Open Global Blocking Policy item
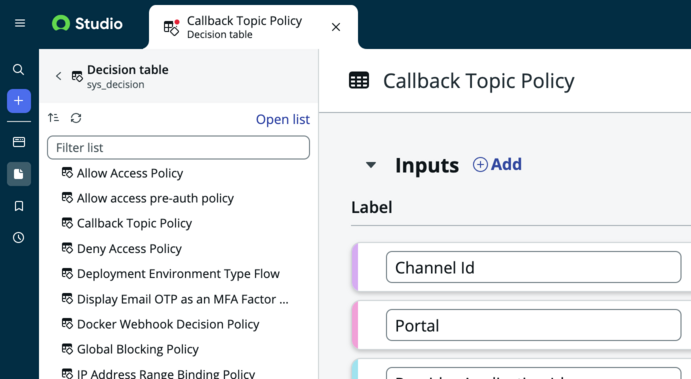Screen dimensions: 691x379 (130, 349)
